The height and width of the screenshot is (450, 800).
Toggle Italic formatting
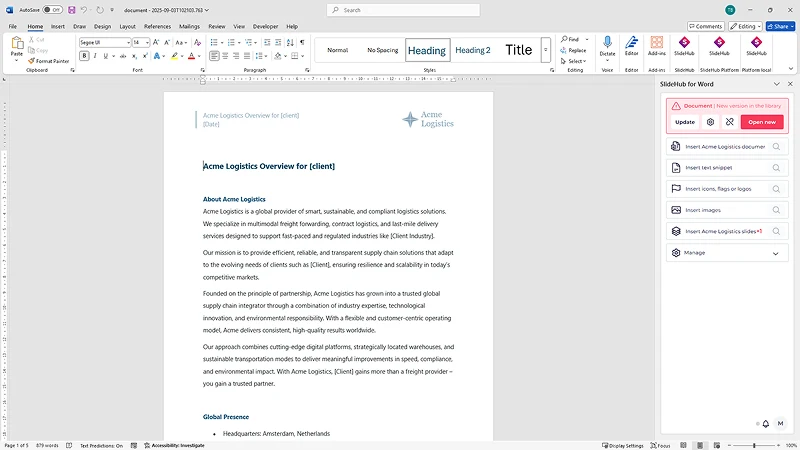coord(95,56)
